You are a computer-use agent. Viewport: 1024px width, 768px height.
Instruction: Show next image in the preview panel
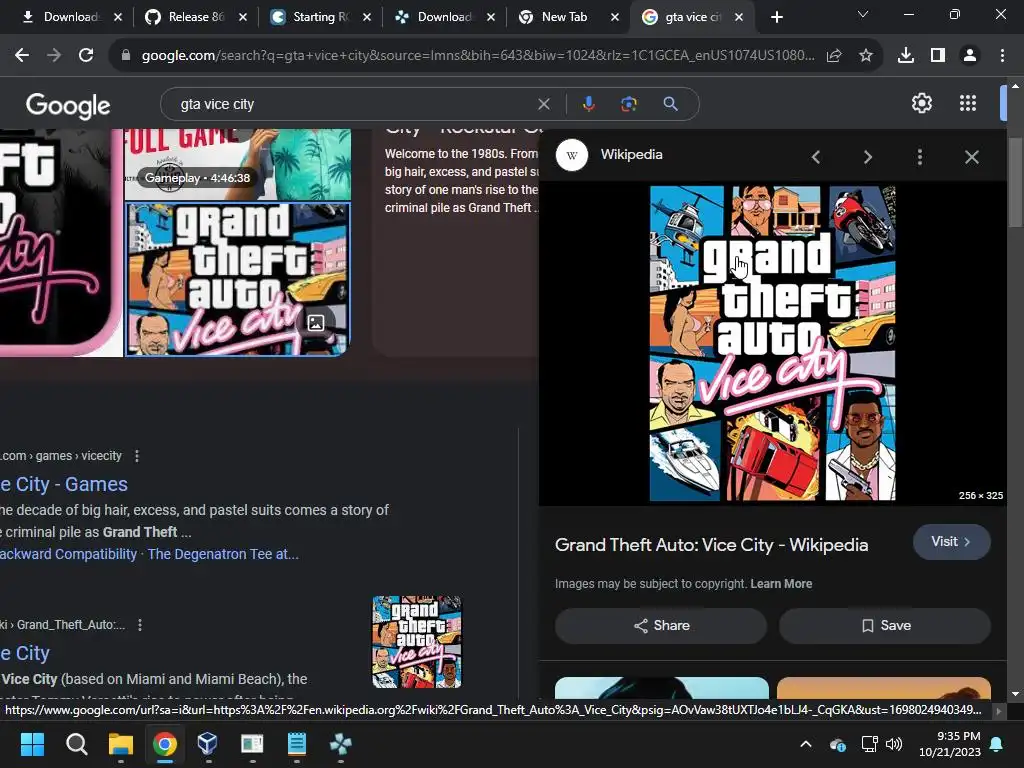[868, 157]
